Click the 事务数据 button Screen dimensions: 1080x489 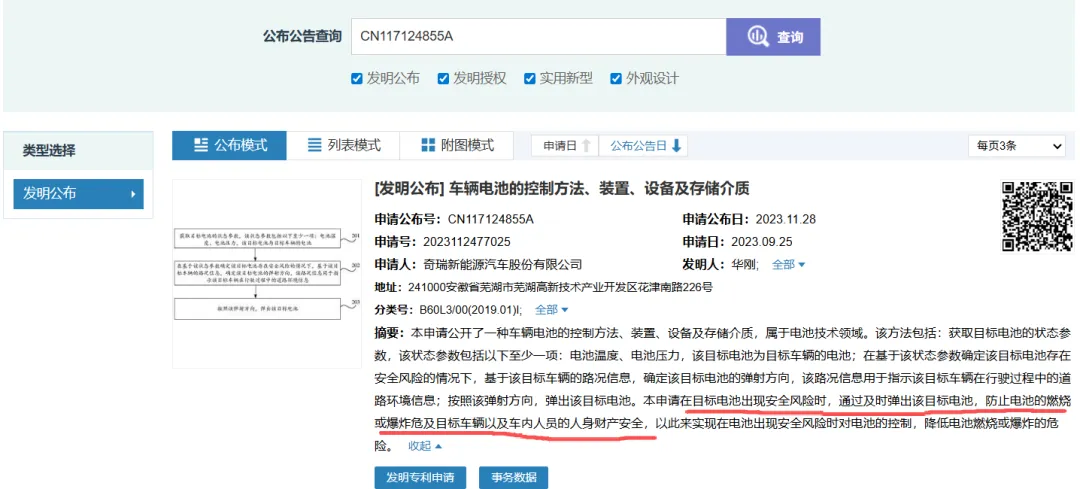click(x=513, y=477)
